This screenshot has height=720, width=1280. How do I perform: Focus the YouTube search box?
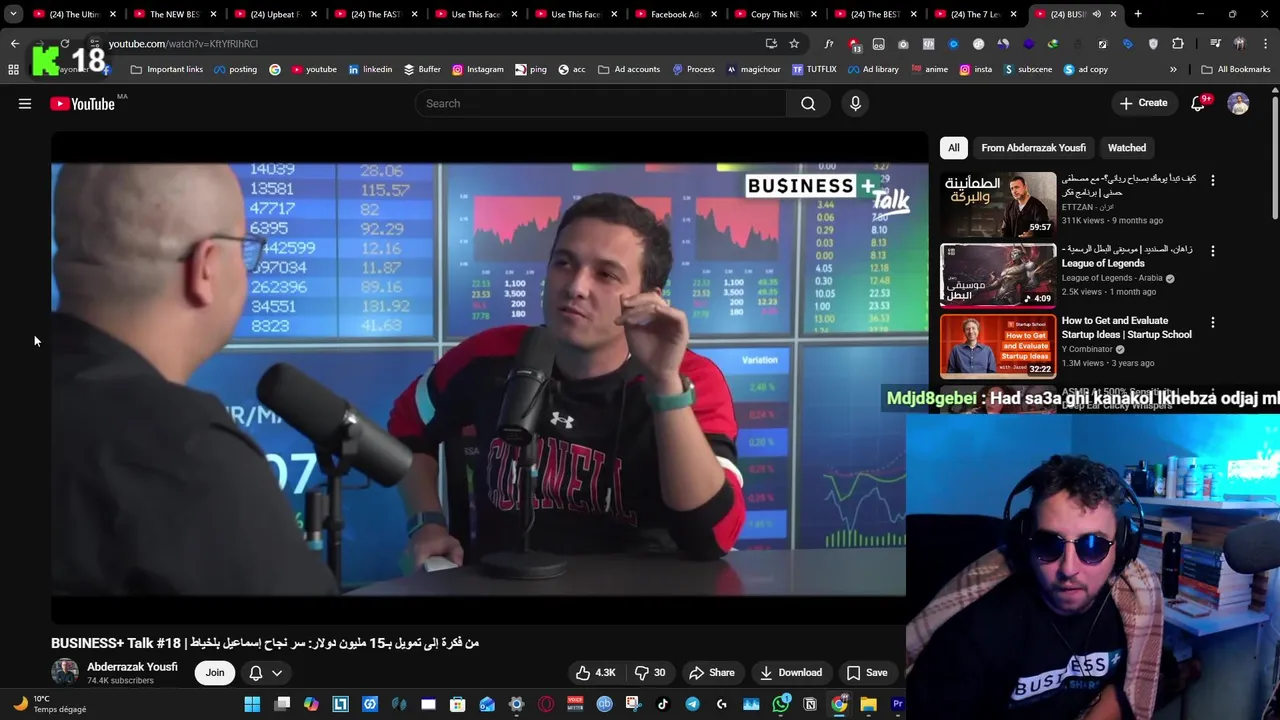click(x=600, y=103)
